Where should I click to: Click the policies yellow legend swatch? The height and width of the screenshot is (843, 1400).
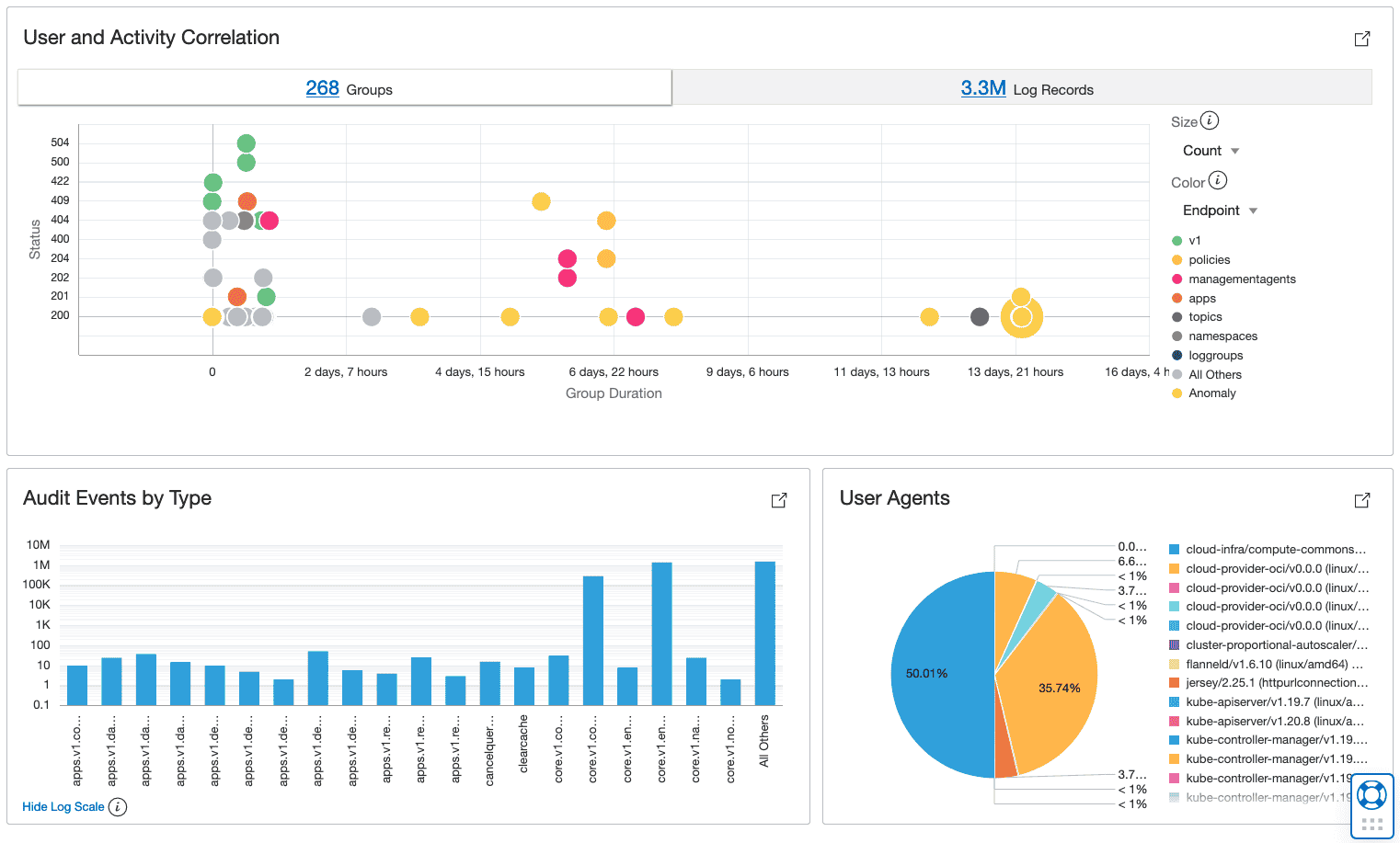click(x=1176, y=260)
